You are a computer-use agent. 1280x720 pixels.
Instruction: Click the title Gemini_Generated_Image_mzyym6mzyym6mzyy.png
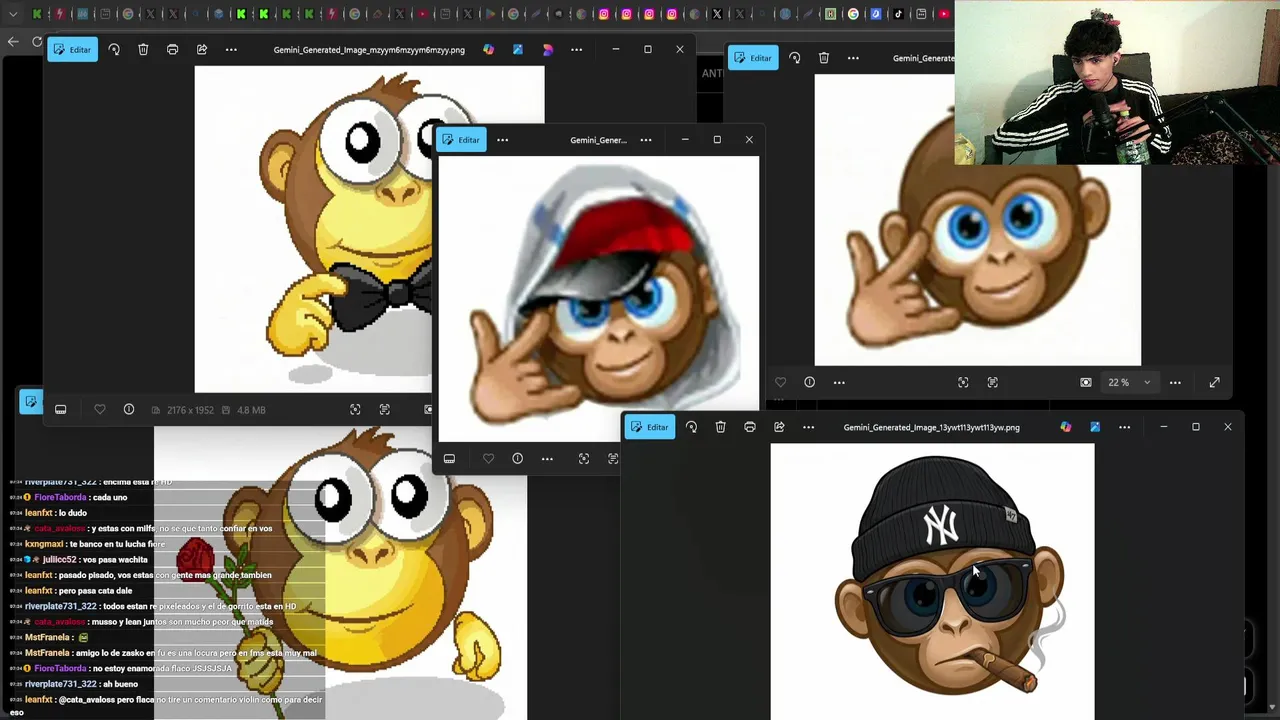369,50
